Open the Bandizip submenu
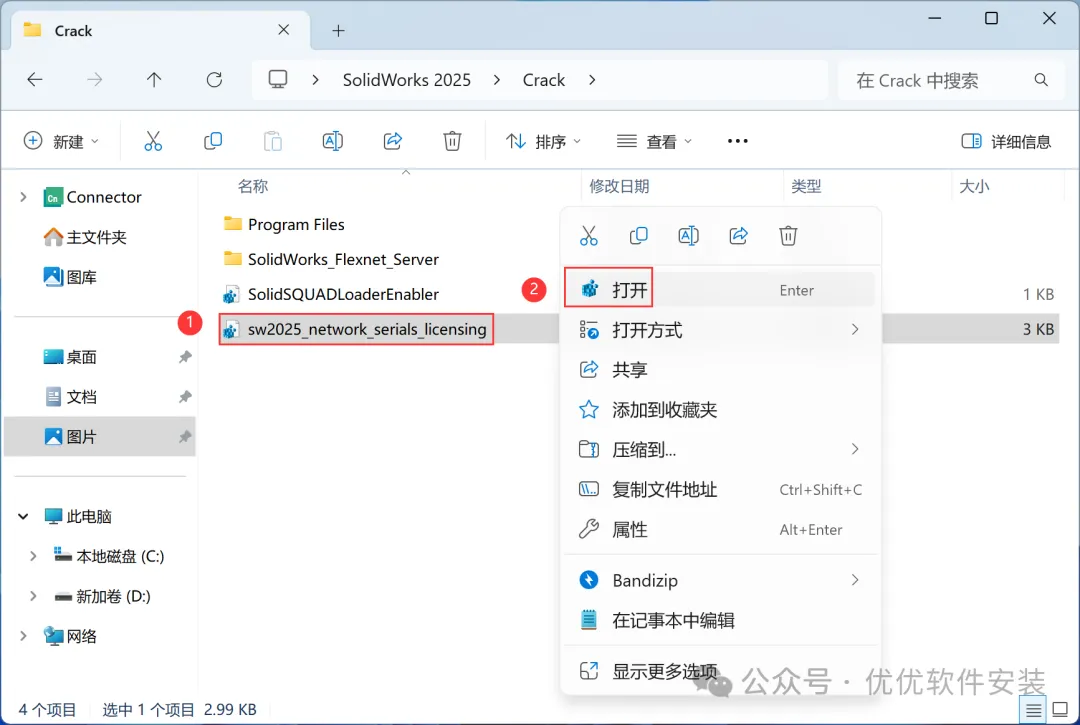 pyautogui.click(x=720, y=580)
